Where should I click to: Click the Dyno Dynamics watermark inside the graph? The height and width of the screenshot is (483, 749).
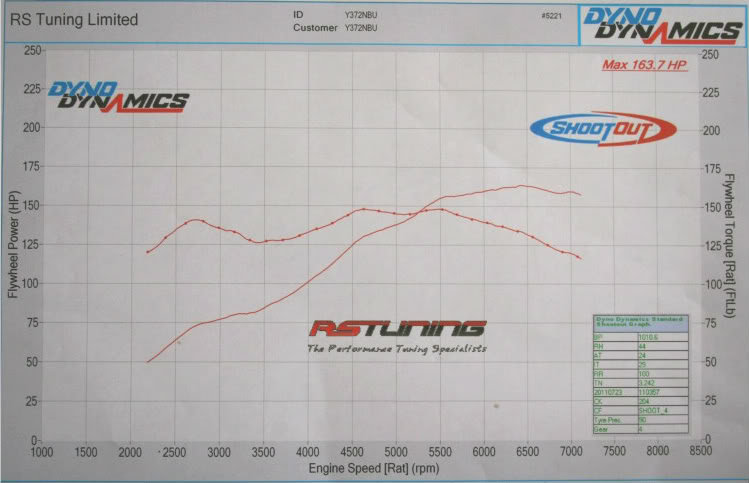pyautogui.click(x=117, y=97)
